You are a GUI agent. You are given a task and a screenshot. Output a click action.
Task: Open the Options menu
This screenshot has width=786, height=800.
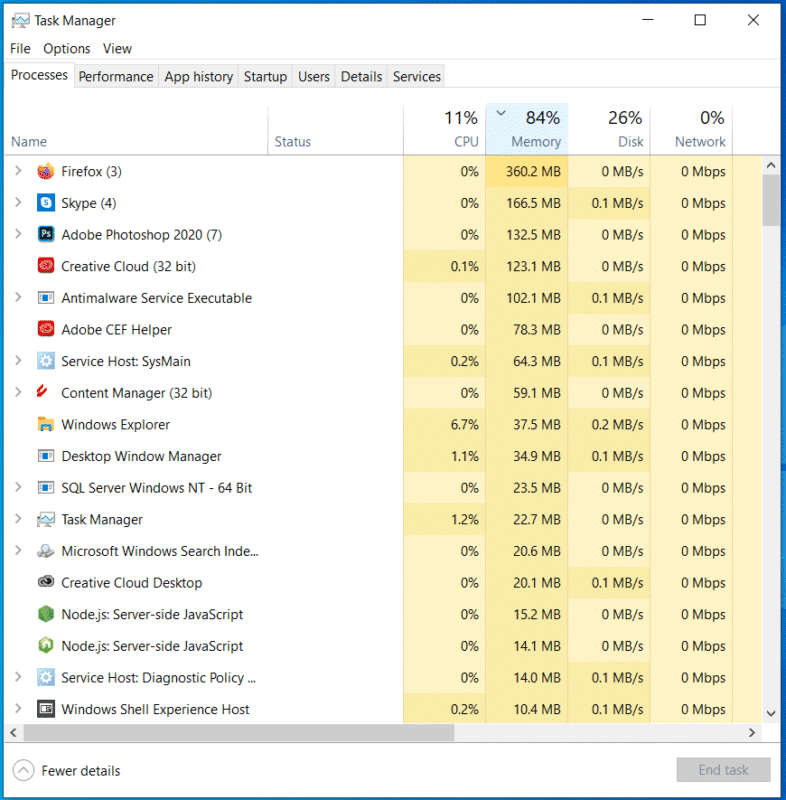(66, 48)
